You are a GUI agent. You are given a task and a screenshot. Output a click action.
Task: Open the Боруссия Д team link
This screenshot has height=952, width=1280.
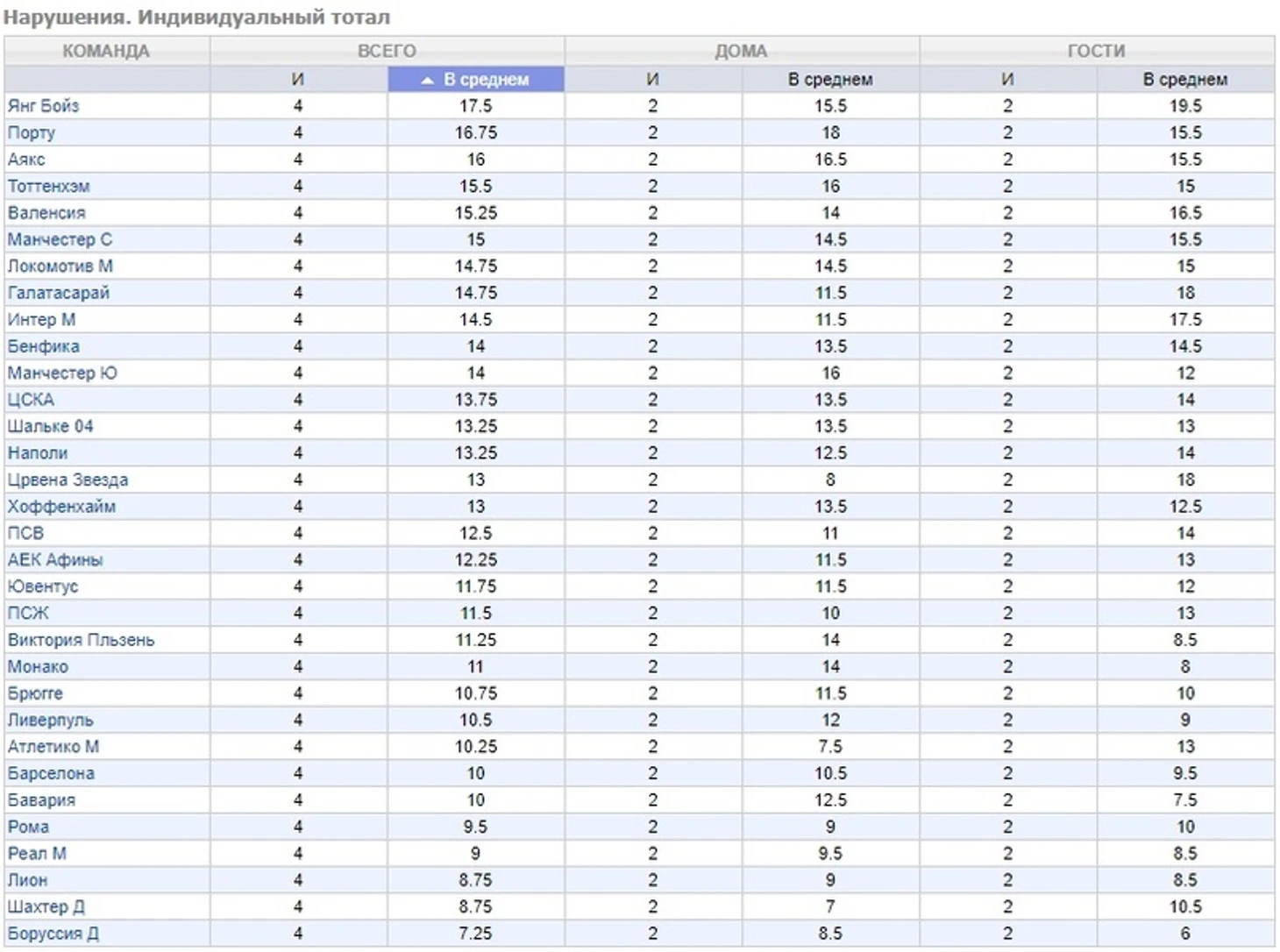pos(53,934)
